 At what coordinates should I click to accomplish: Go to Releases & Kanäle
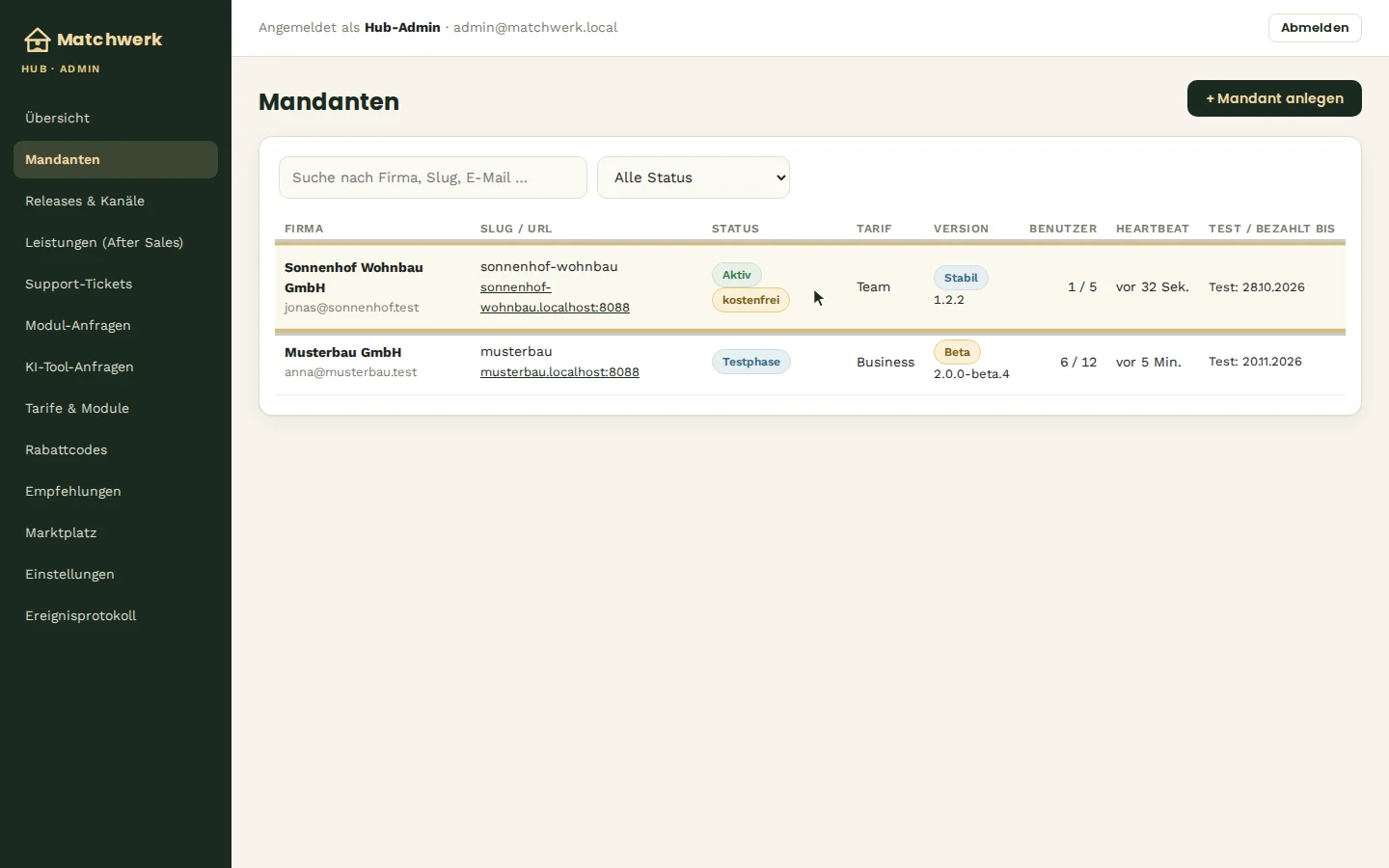(x=116, y=201)
